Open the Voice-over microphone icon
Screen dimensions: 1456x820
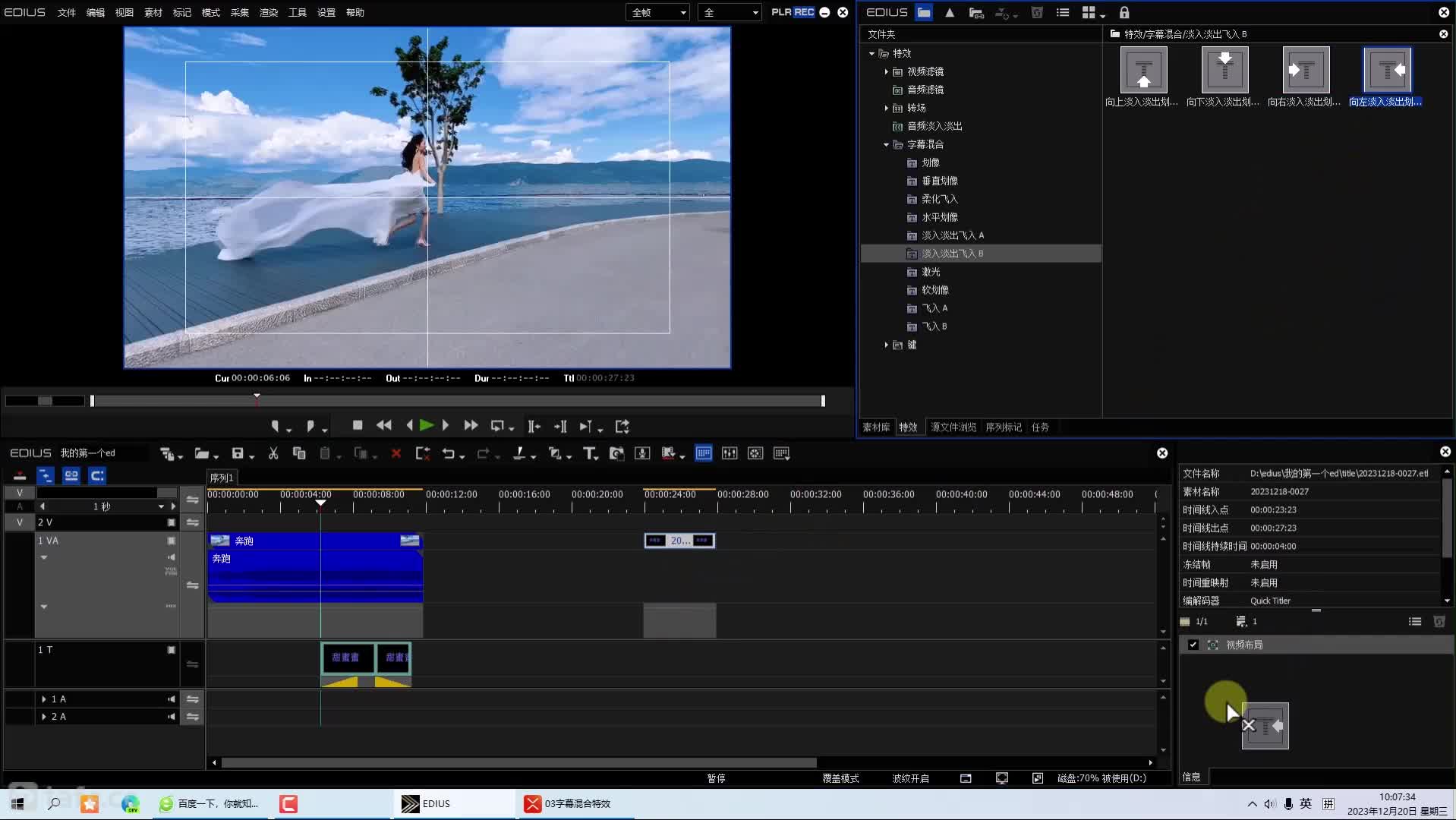[x=642, y=453]
